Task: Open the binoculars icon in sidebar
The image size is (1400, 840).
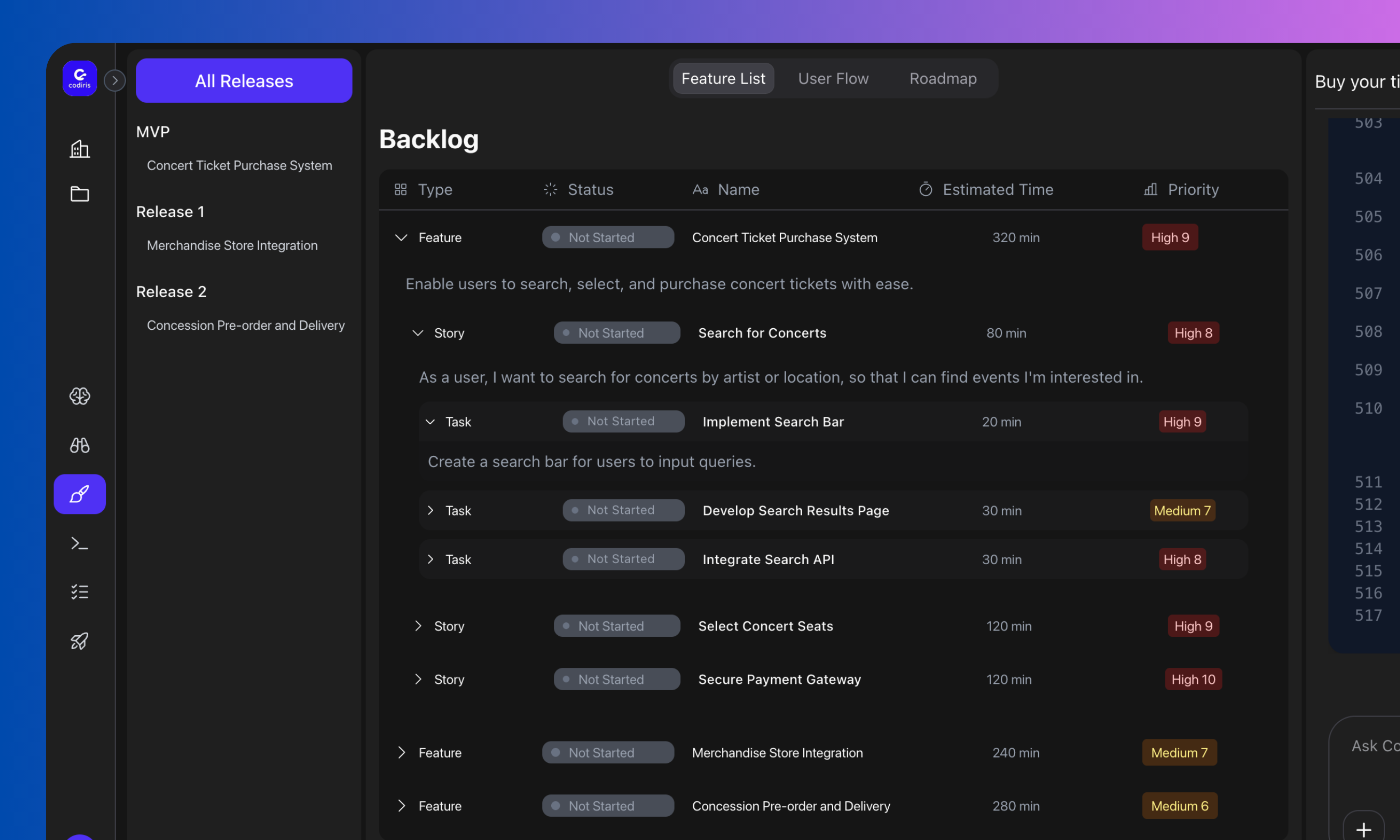Action: pos(79,445)
